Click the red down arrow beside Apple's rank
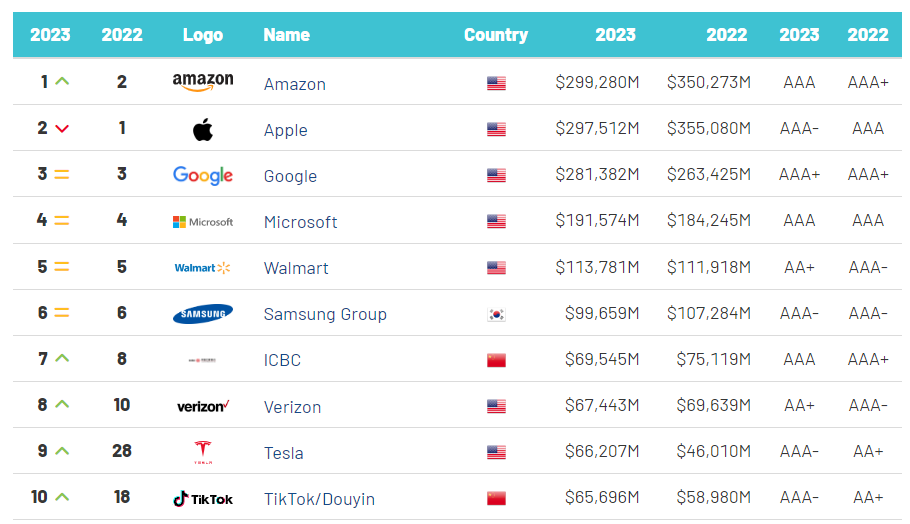The height and width of the screenshot is (524, 910). 62,128
